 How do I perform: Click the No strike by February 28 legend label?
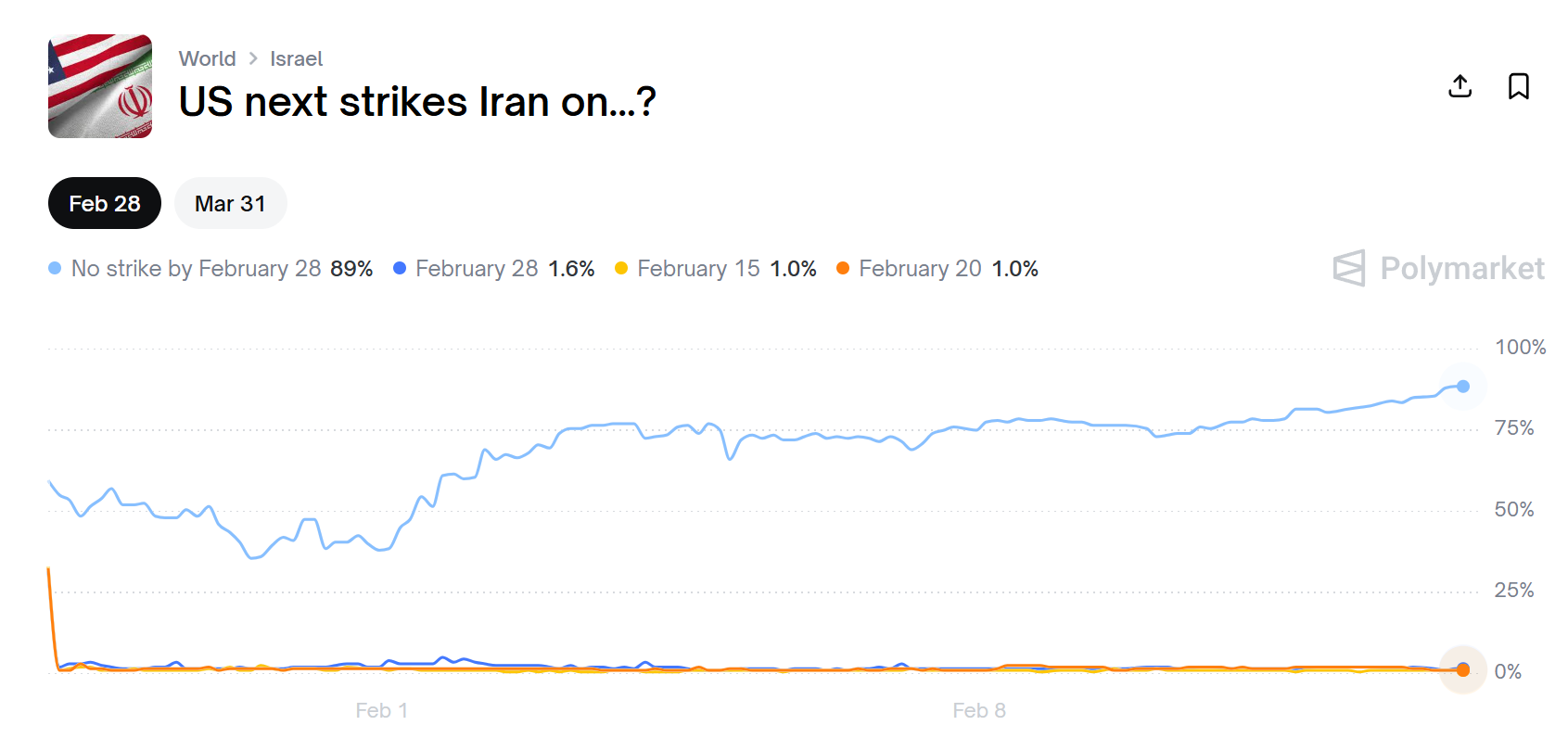click(x=196, y=269)
